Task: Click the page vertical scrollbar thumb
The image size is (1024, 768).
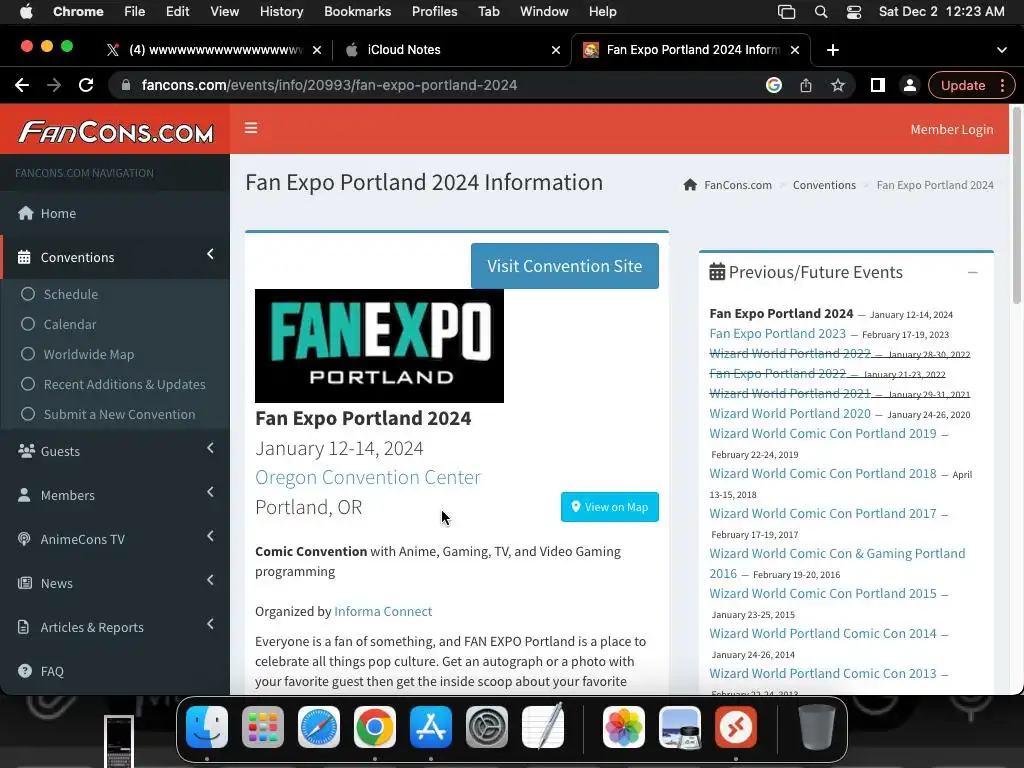Action: (x=1016, y=206)
